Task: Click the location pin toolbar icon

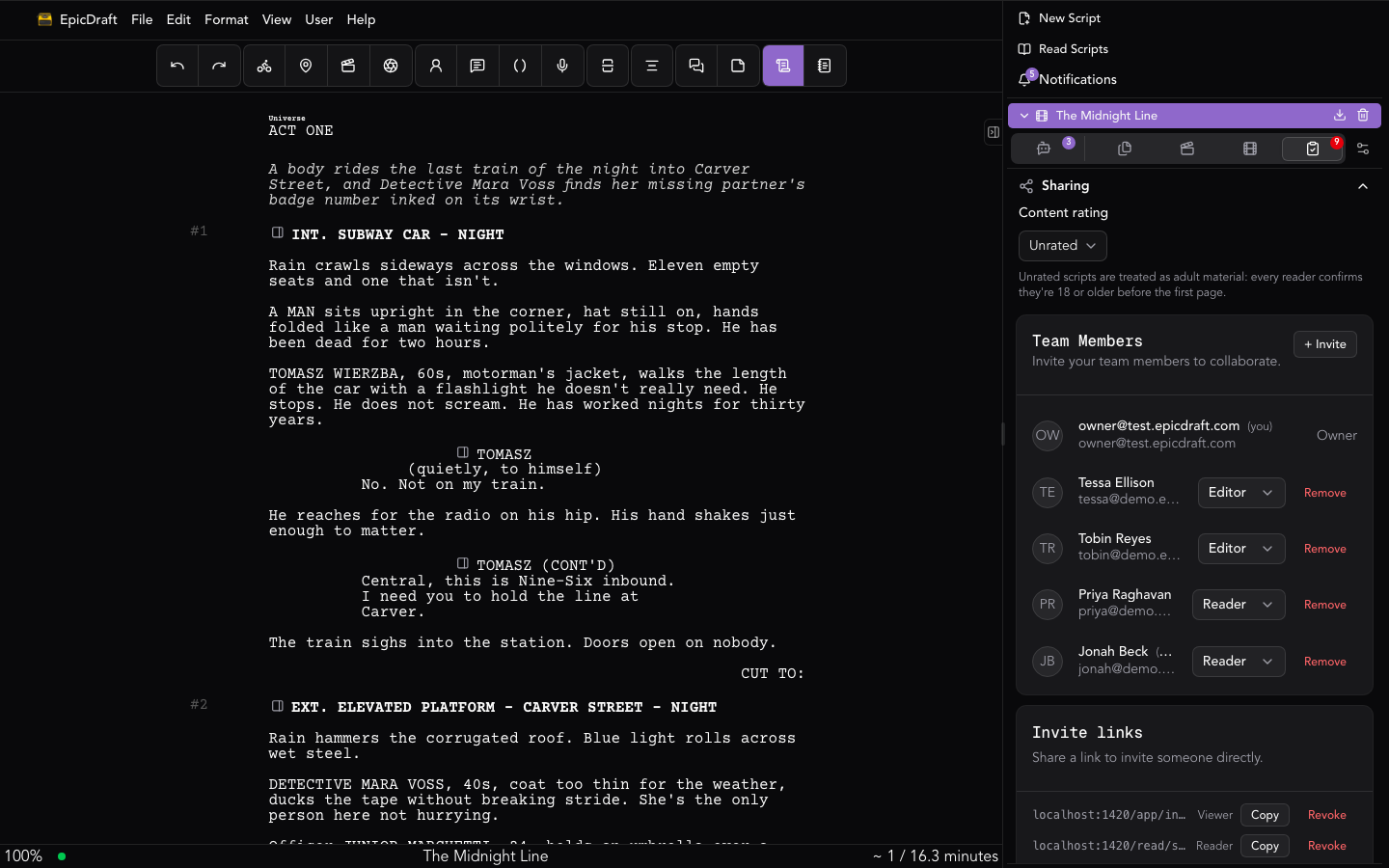Action: pyautogui.click(x=306, y=66)
